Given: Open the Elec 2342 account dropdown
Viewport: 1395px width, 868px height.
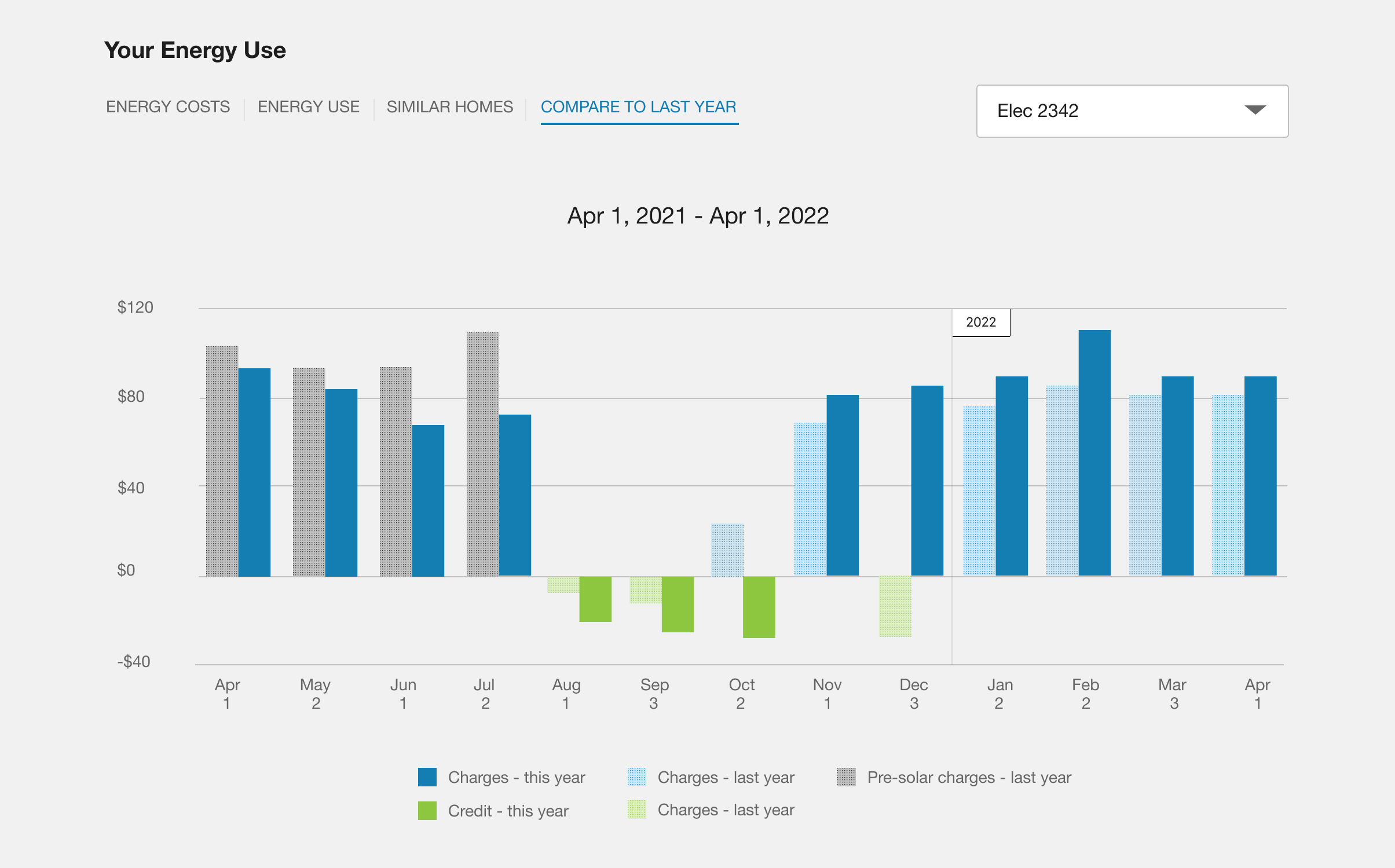Looking at the screenshot, I should coord(1132,111).
